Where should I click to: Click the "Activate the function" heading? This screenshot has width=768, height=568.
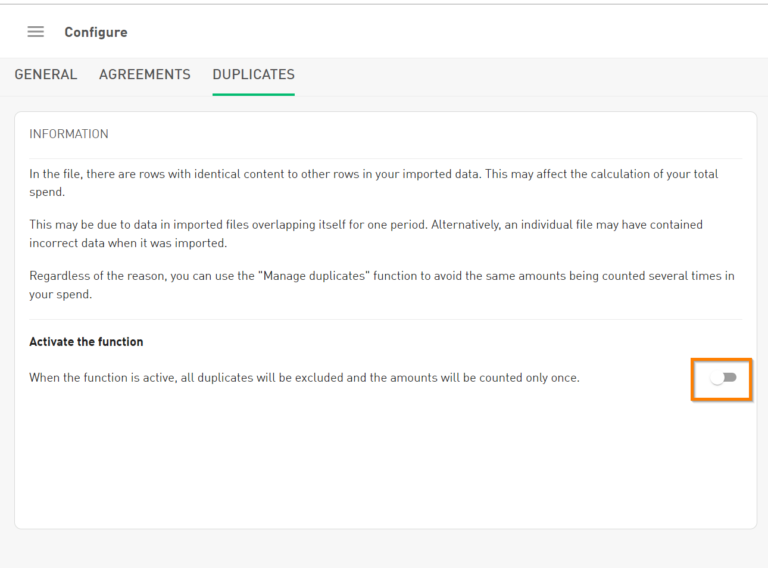pos(86,342)
